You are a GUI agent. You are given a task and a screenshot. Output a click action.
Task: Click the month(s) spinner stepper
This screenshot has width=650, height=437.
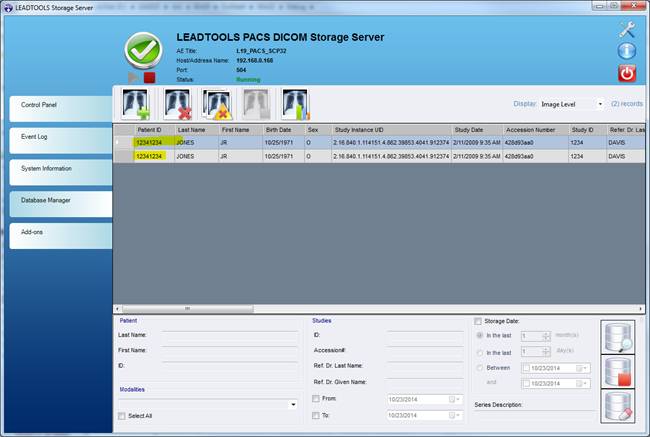pyautogui.click(x=546, y=336)
